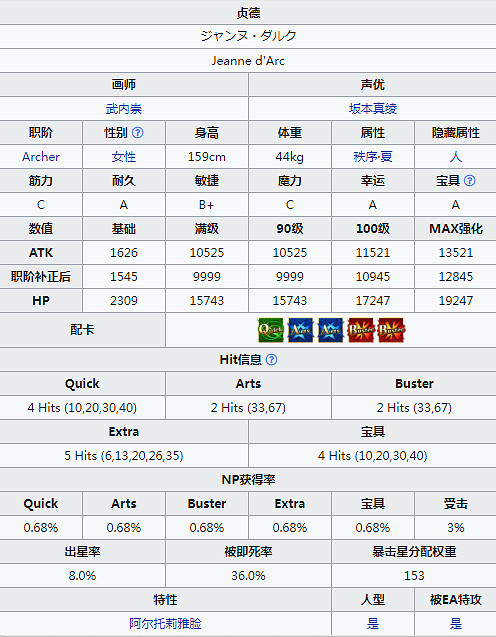Click the 声优 header cell
This screenshot has width=496, height=637.
coord(373,84)
